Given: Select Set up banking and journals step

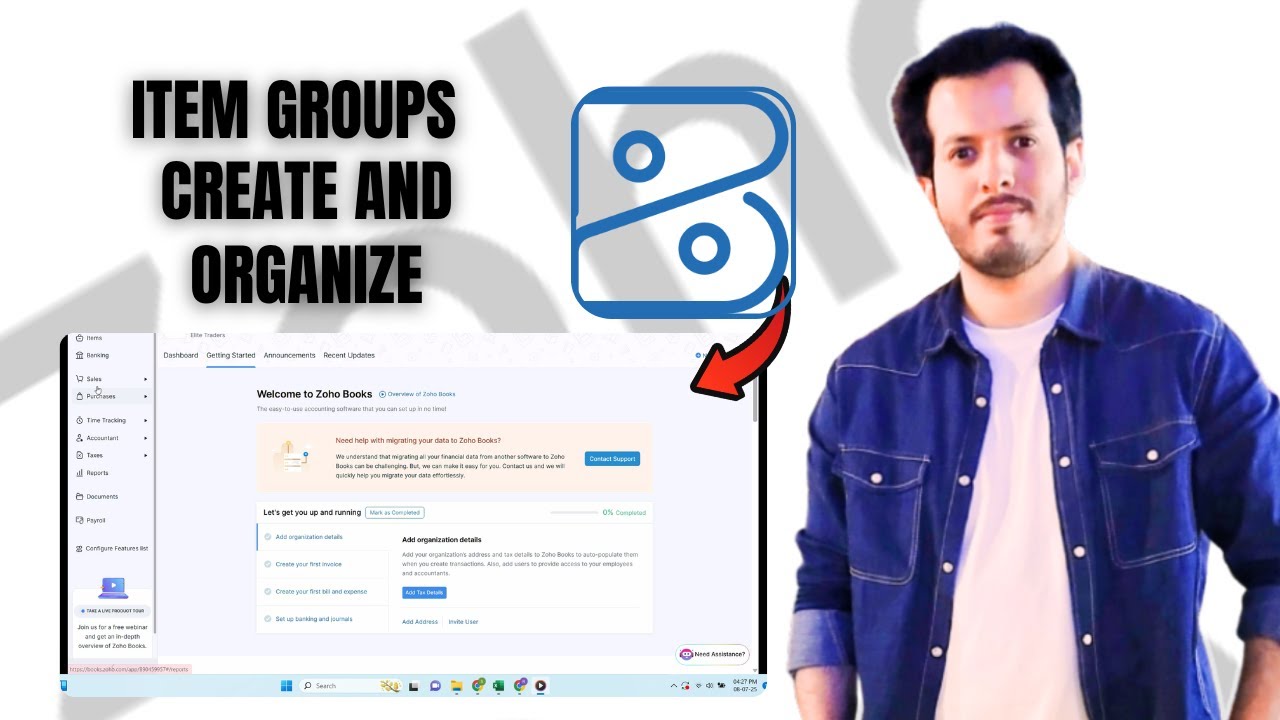Looking at the screenshot, I should point(322,619).
